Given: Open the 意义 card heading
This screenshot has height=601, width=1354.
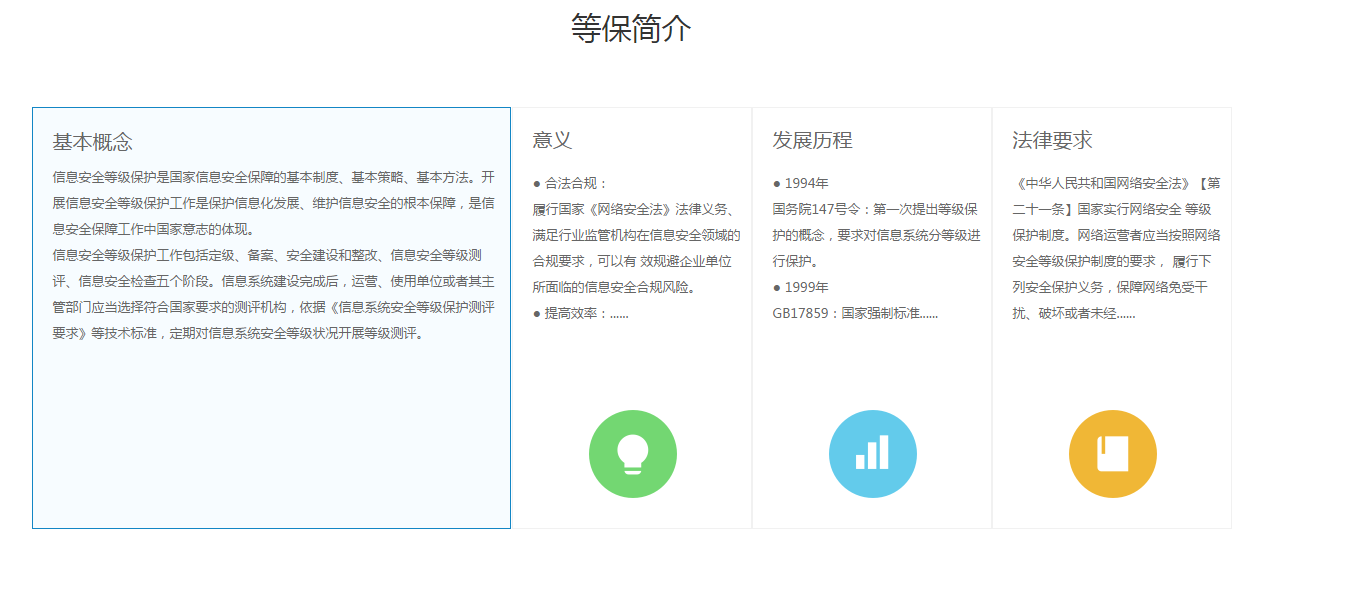Looking at the screenshot, I should pos(552,140).
